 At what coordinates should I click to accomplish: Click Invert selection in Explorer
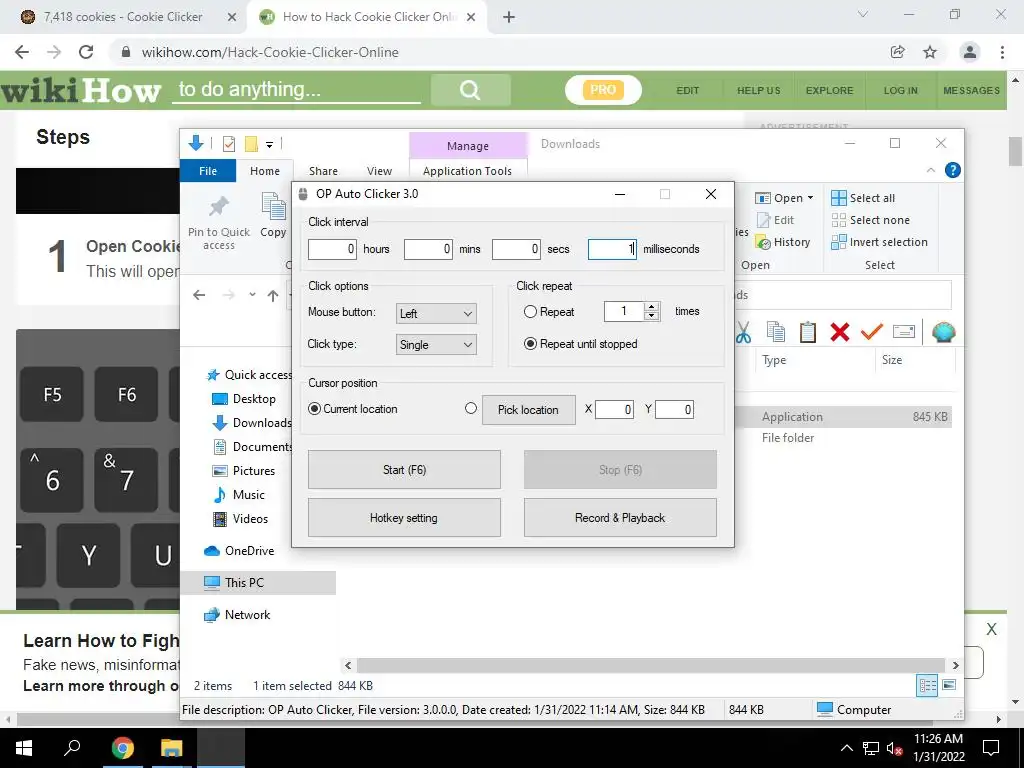point(880,242)
